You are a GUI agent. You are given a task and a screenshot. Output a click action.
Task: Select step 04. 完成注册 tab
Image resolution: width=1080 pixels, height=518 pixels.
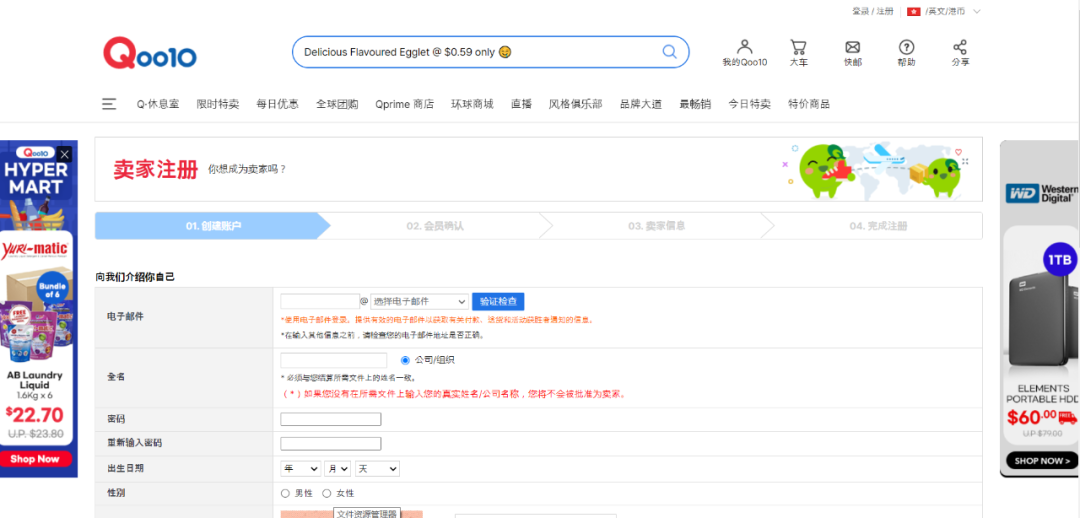(x=878, y=226)
